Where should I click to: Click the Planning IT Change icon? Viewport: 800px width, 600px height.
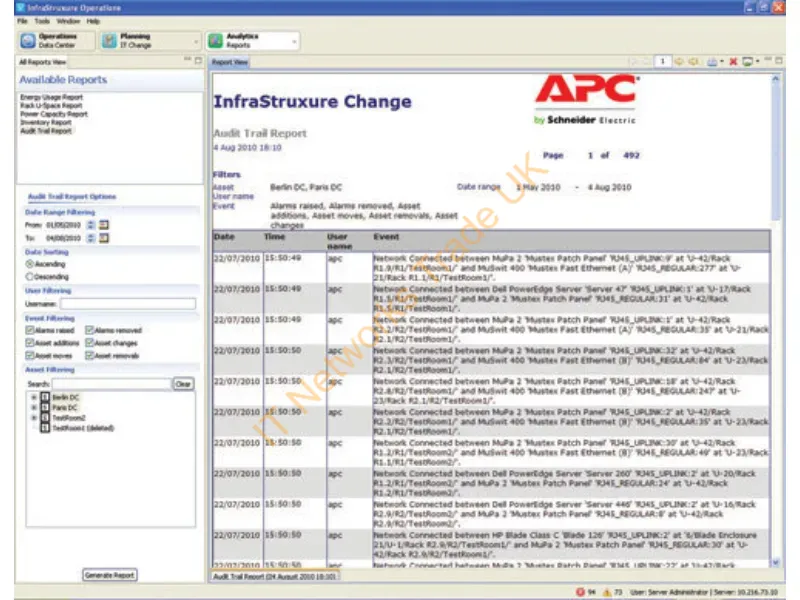tap(109, 41)
